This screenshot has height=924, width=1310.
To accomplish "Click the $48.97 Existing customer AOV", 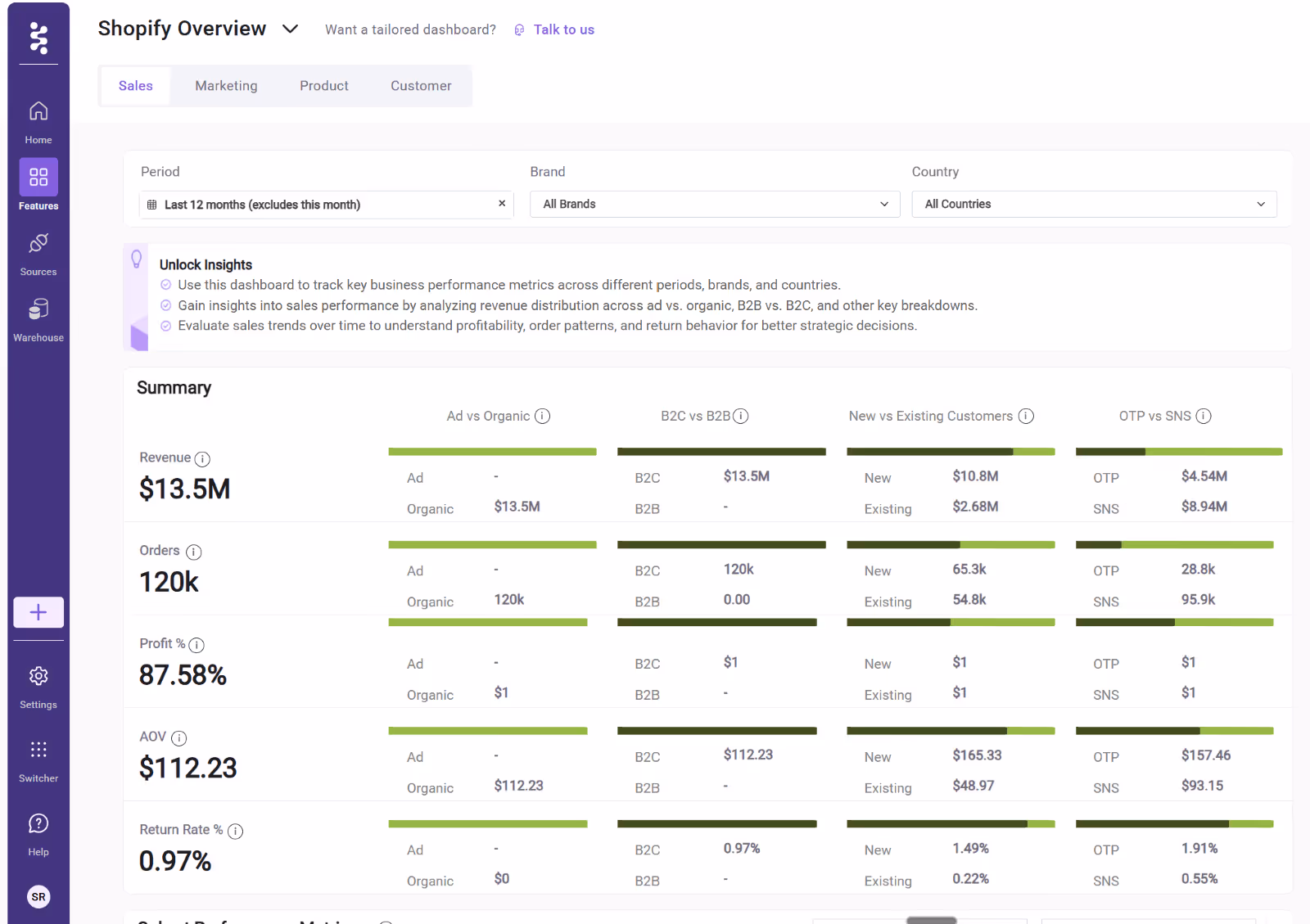I will pos(973,786).
